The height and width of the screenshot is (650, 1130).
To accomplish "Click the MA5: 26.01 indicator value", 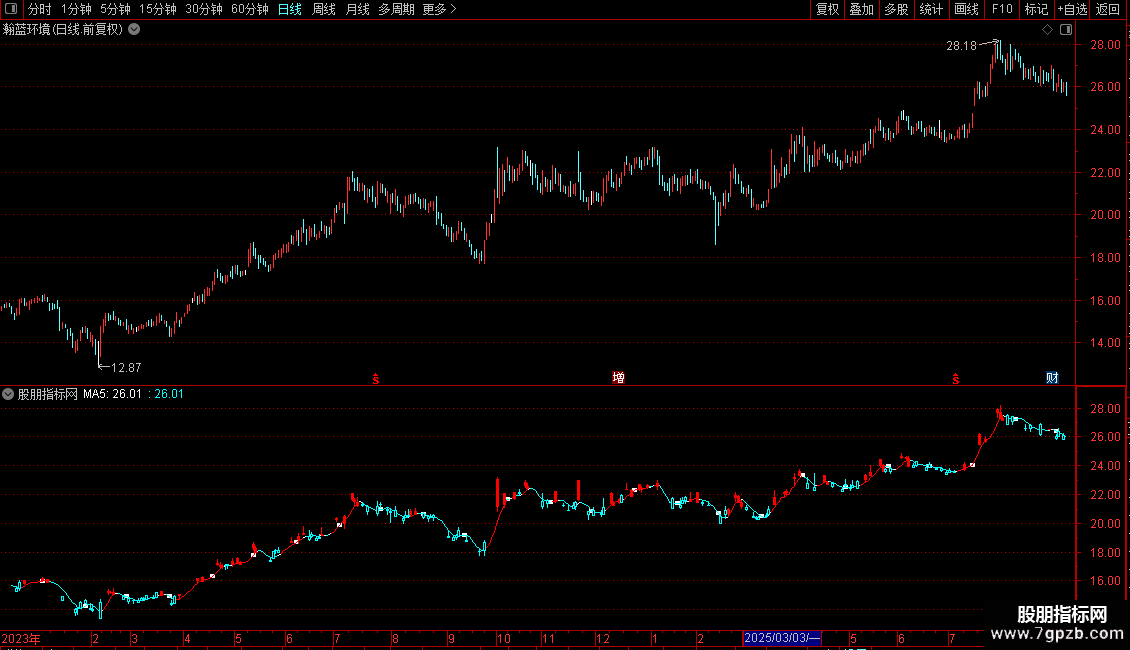I will pyautogui.click(x=112, y=394).
